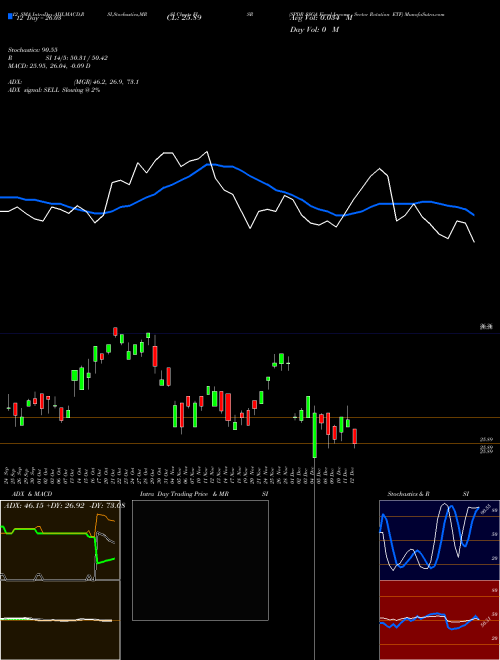Click the MACD values line
Image resolution: width=500 pixels, height=660 pixels.
tap(49, 66)
